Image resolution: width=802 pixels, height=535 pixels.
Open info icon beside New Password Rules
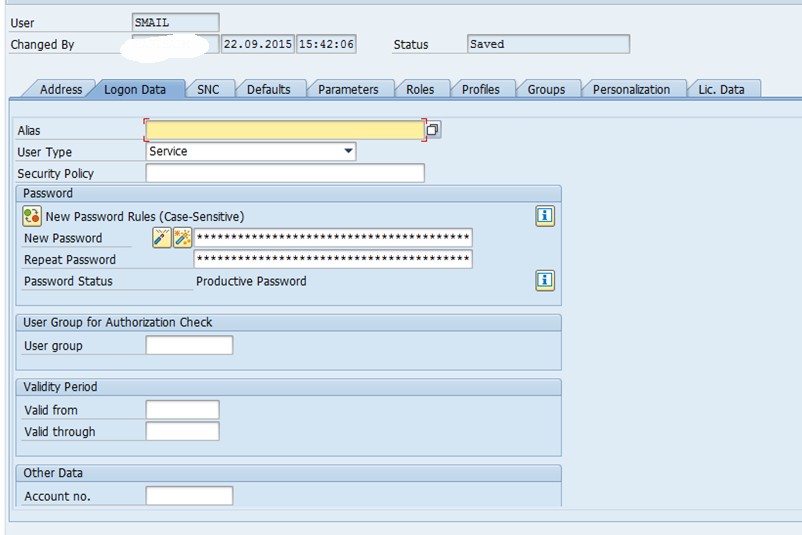[x=545, y=216]
